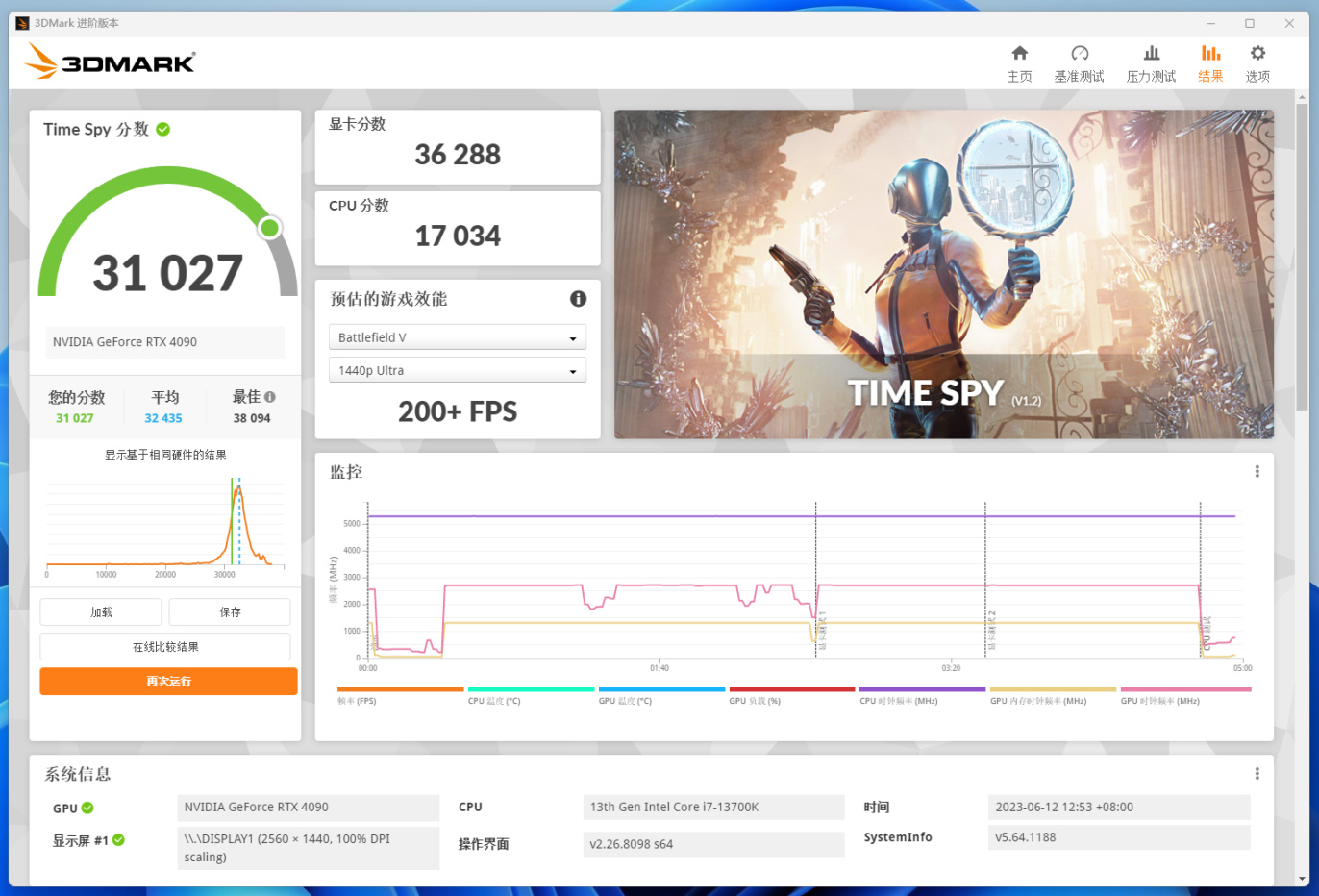
Task: Click the info icon next to 最佳
Action: 270,397
